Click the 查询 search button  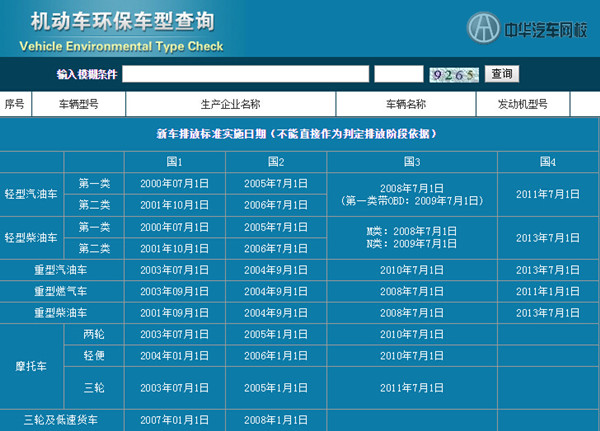pyautogui.click(x=501, y=74)
